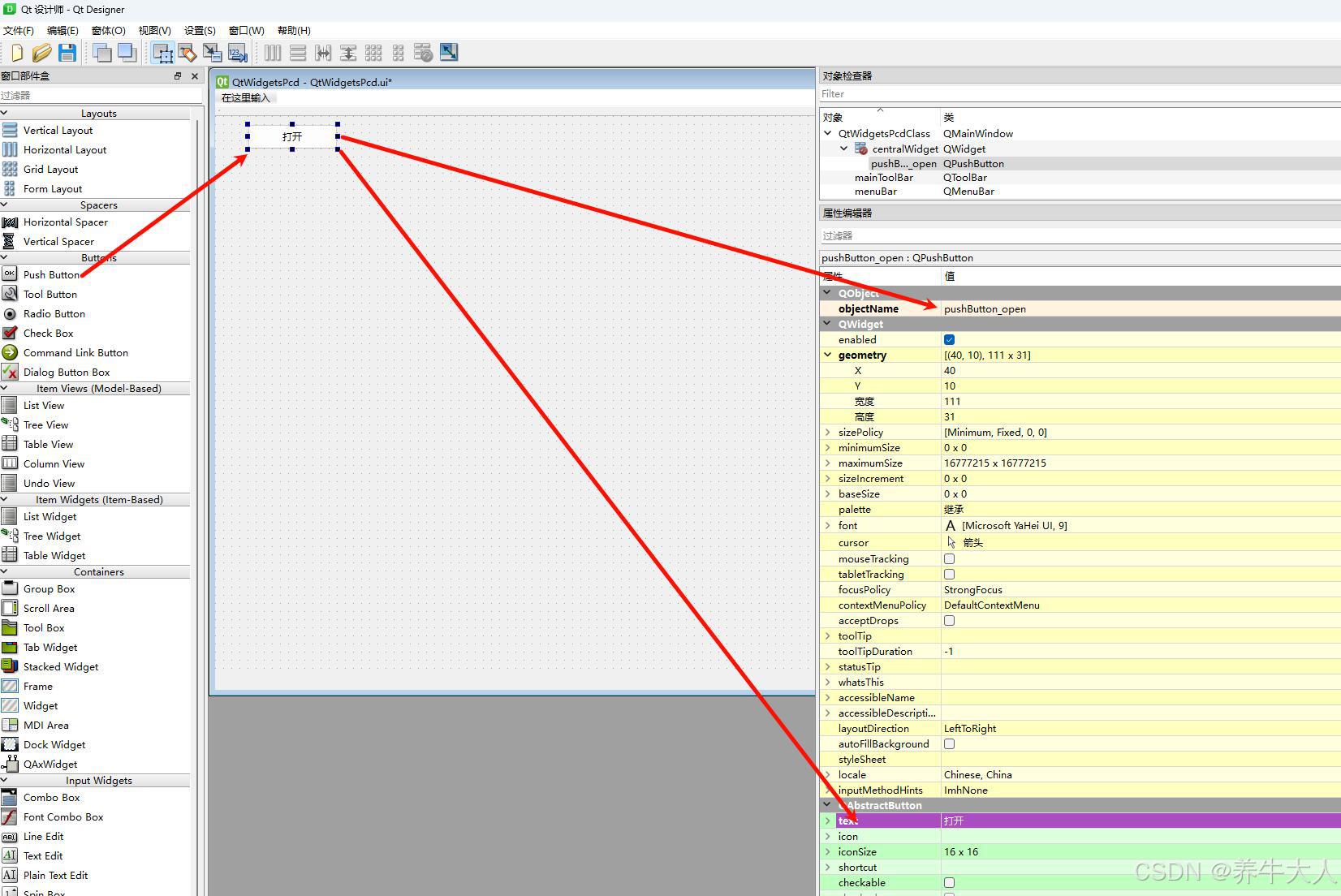Screen dimensions: 1341x896
Task: Close the widget box dock panel
Action: [x=195, y=75]
